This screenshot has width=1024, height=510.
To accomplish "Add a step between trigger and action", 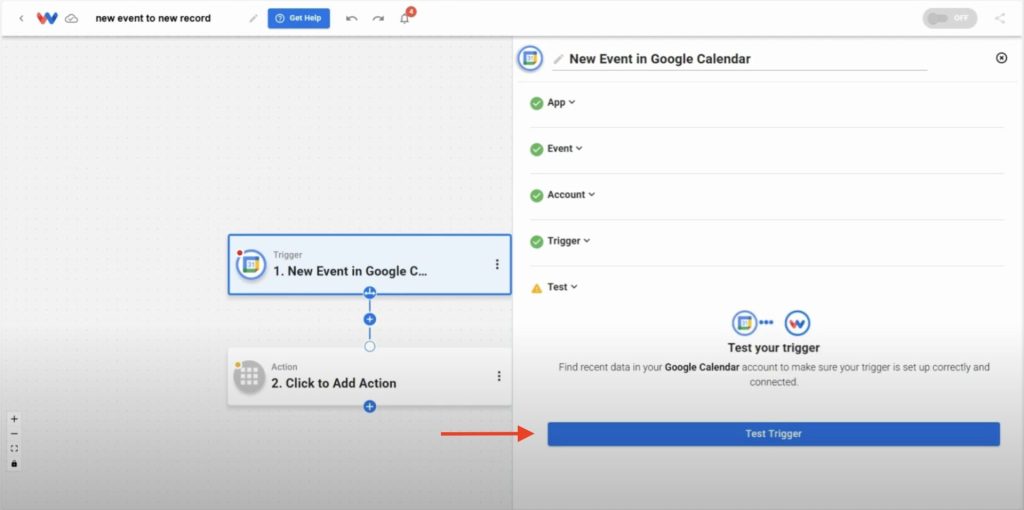I will click(x=370, y=319).
